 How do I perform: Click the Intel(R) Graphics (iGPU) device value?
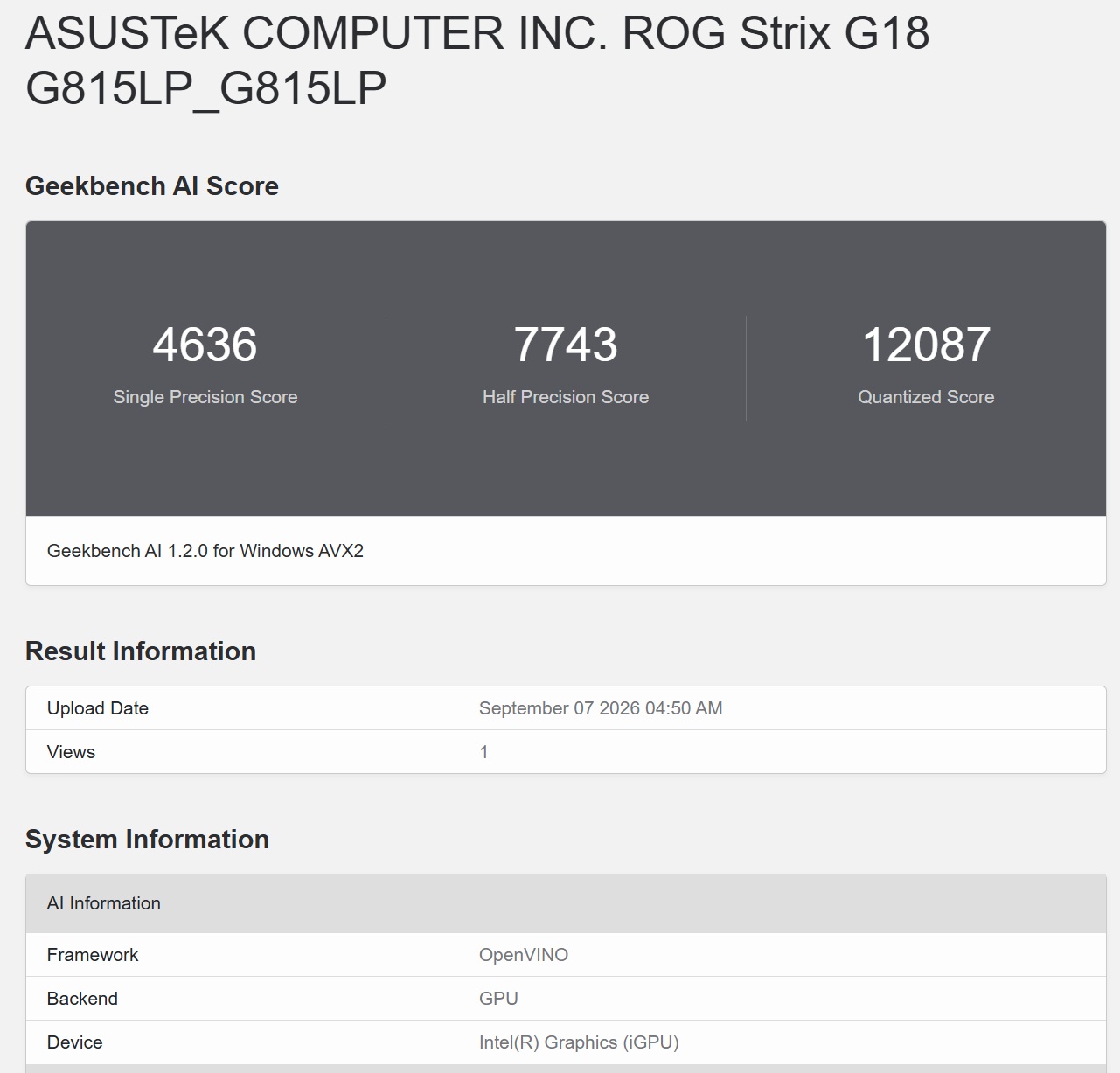click(579, 1042)
